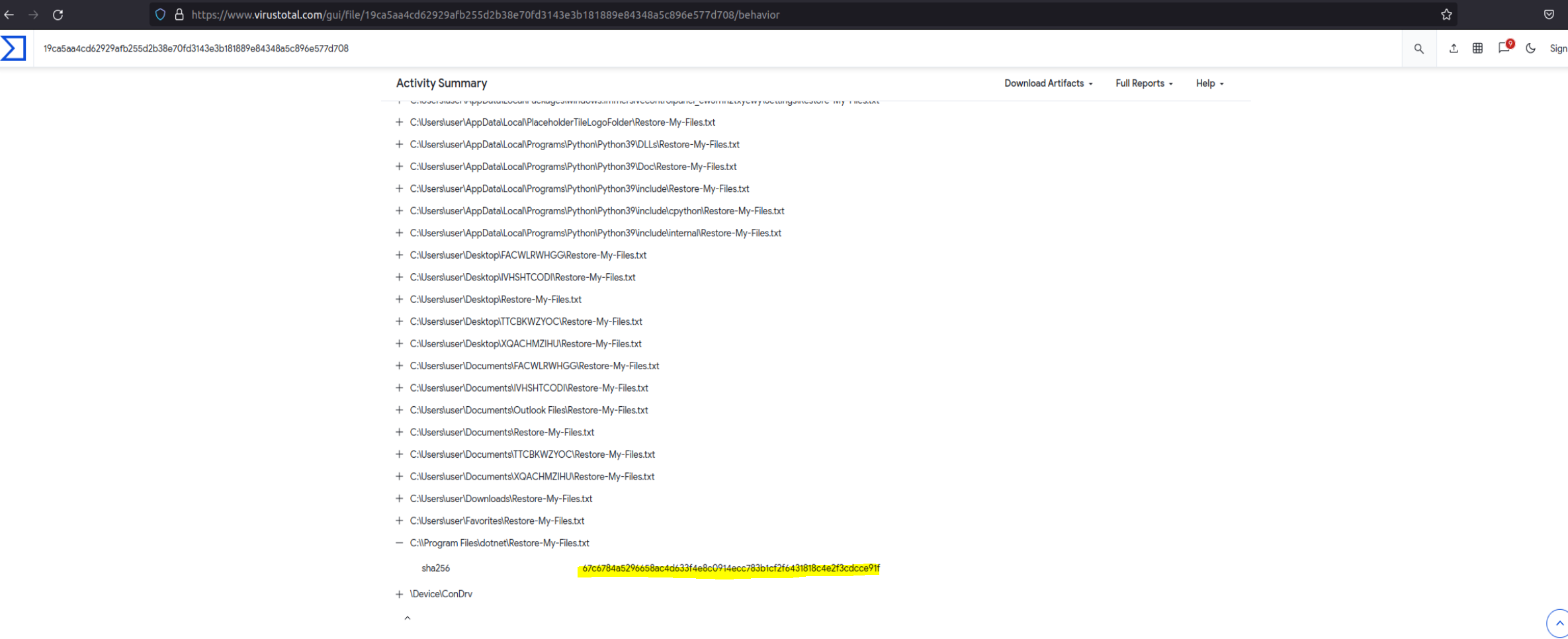This screenshot has width=1568, height=639.
Task: Click the browser back arrow
Action: pyautogui.click(x=9, y=15)
